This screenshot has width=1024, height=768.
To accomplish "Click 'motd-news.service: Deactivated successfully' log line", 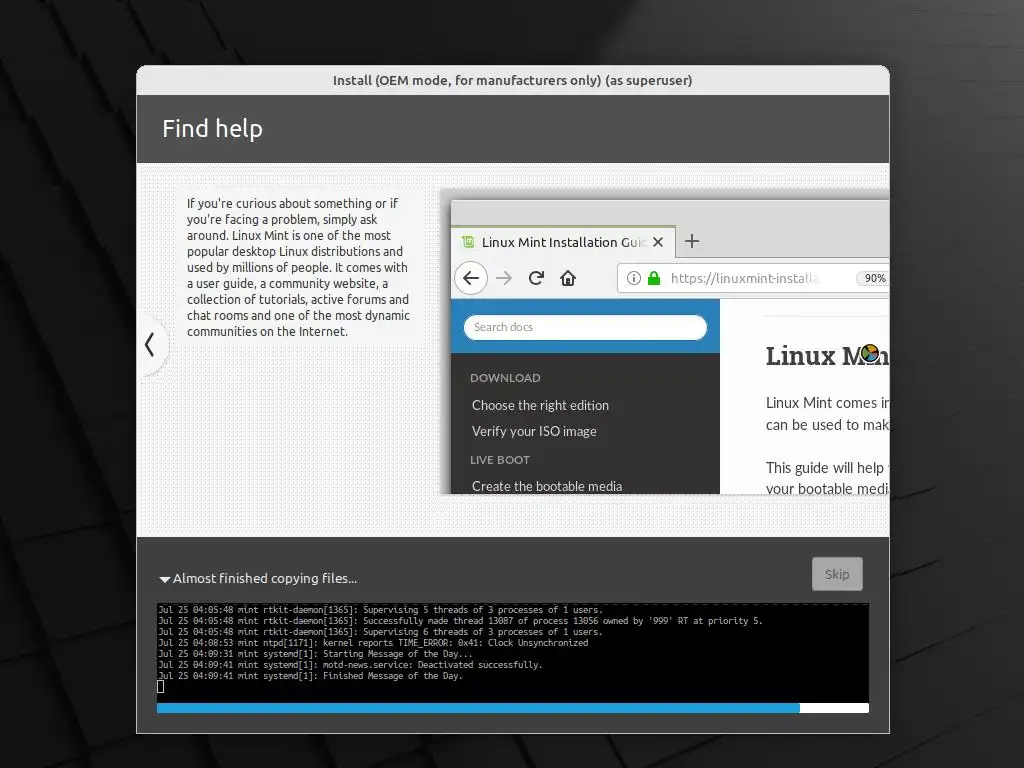I will click(350, 665).
